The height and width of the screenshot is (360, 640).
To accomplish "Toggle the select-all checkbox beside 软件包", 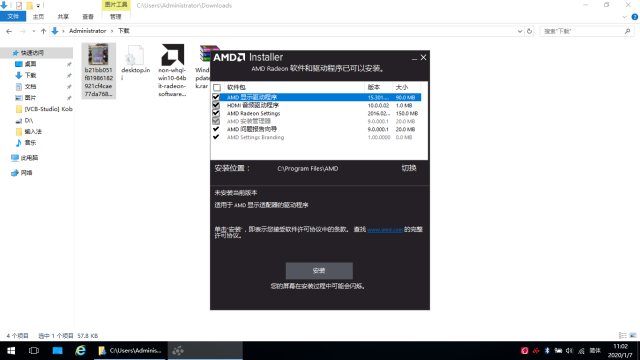I will tap(217, 87).
